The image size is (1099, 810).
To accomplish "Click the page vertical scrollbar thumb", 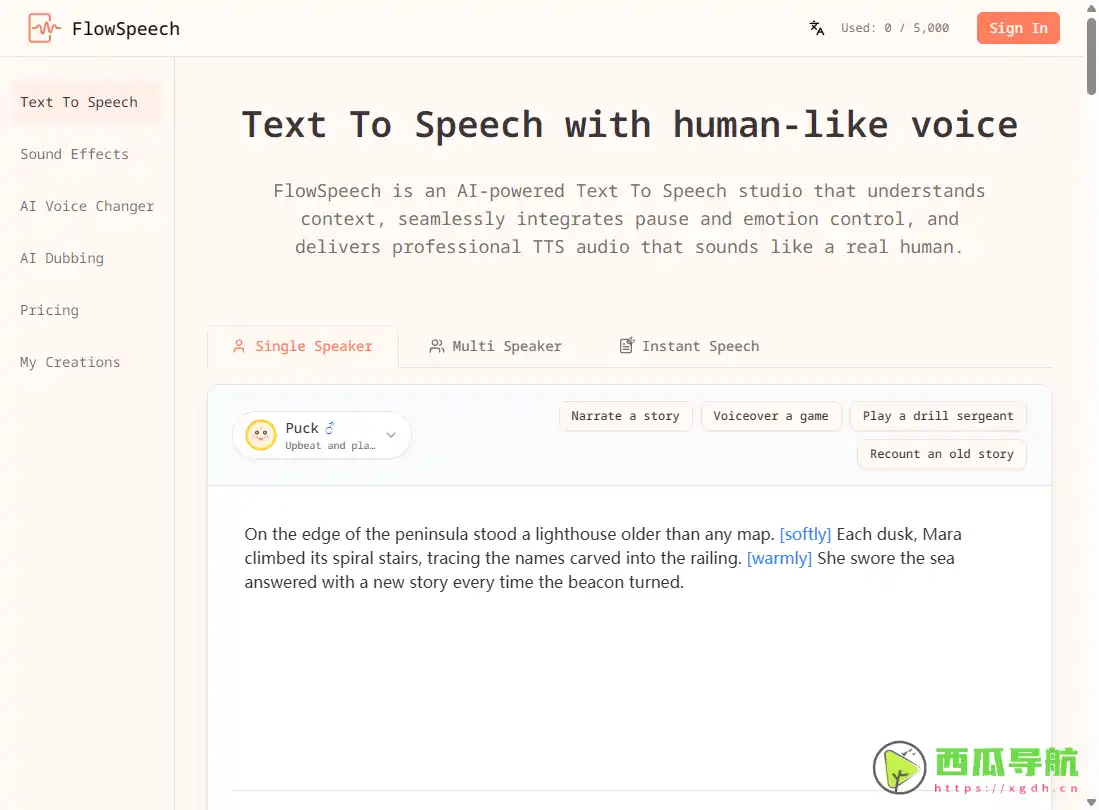I will [x=1091, y=55].
